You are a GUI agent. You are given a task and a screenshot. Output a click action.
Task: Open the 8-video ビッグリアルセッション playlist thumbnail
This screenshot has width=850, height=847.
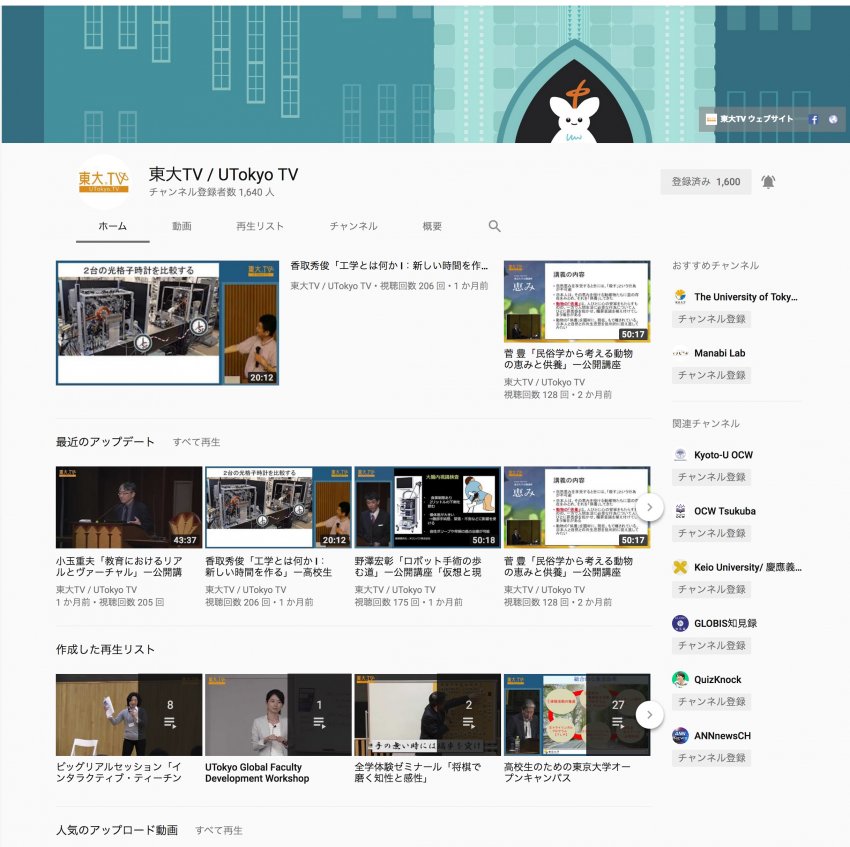coord(129,715)
